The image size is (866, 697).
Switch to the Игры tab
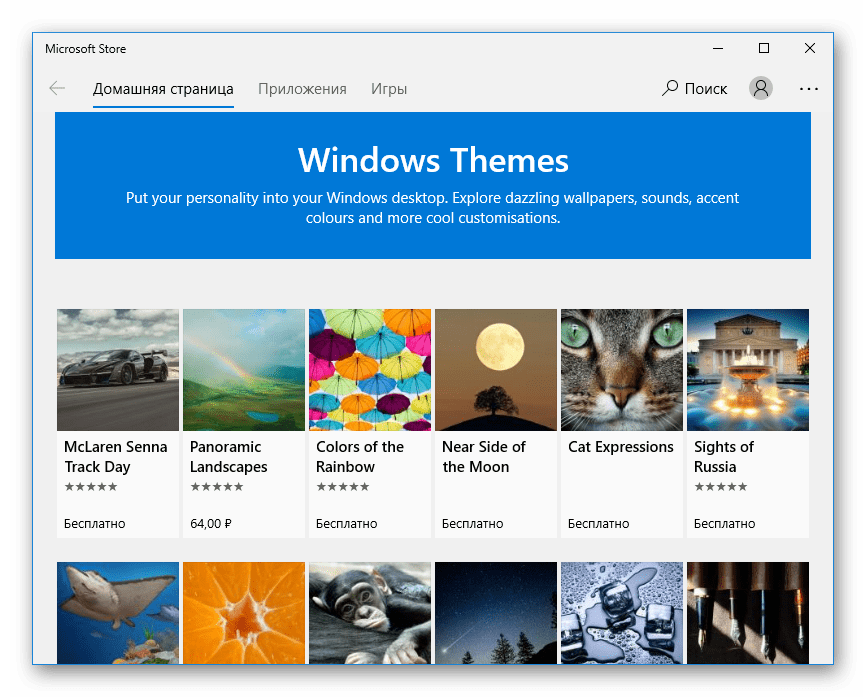pyautogui.click(x=389, y=89)
